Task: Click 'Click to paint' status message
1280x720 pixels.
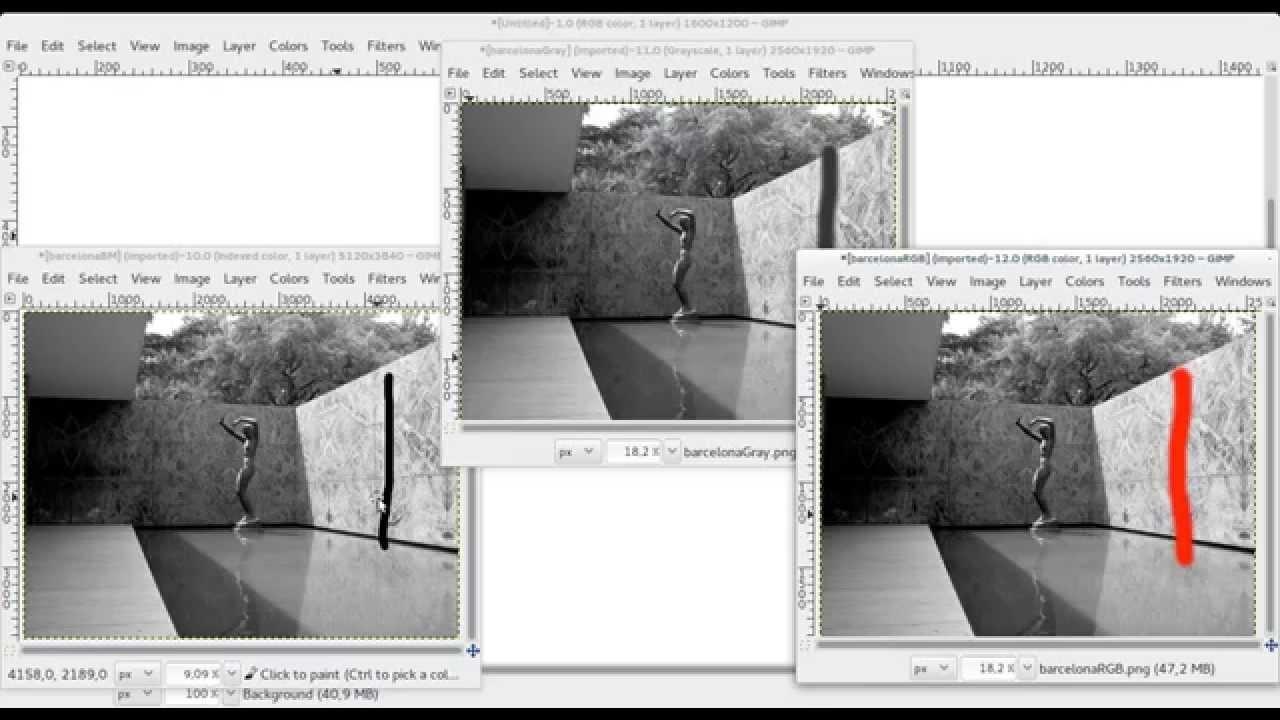Action: [x=360, y=674]
